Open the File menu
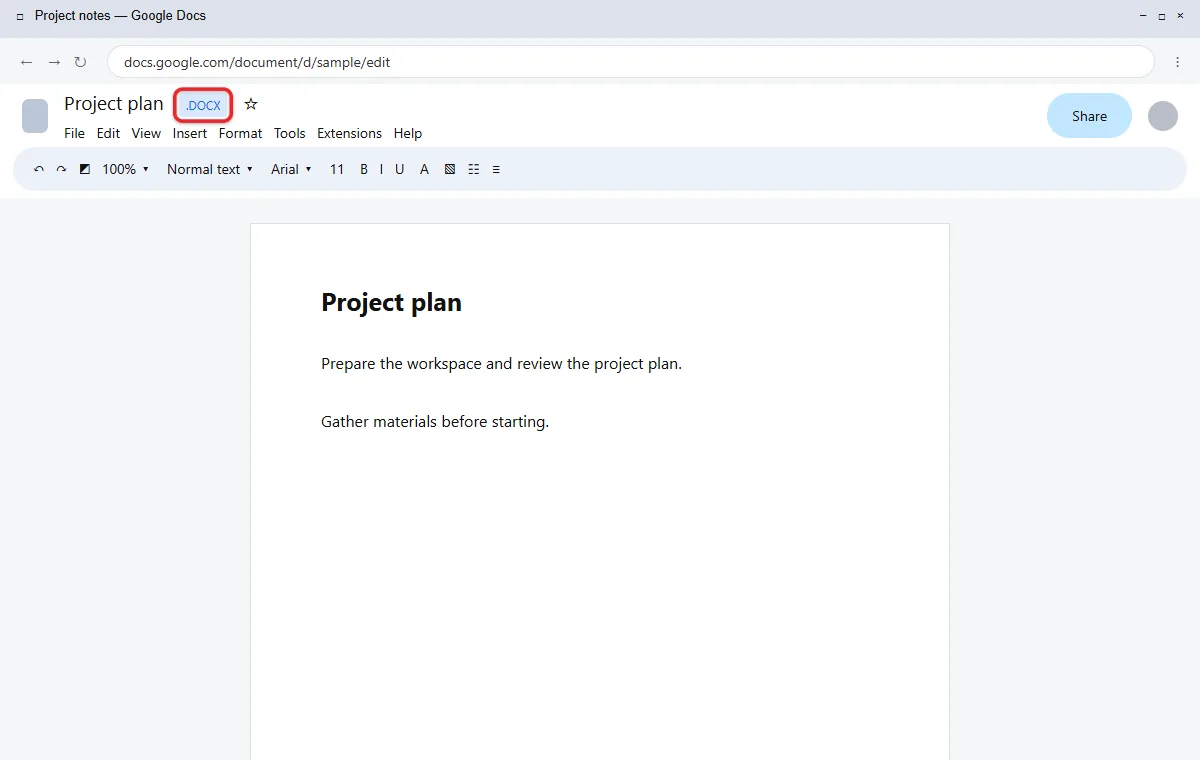 coord(74,133)
